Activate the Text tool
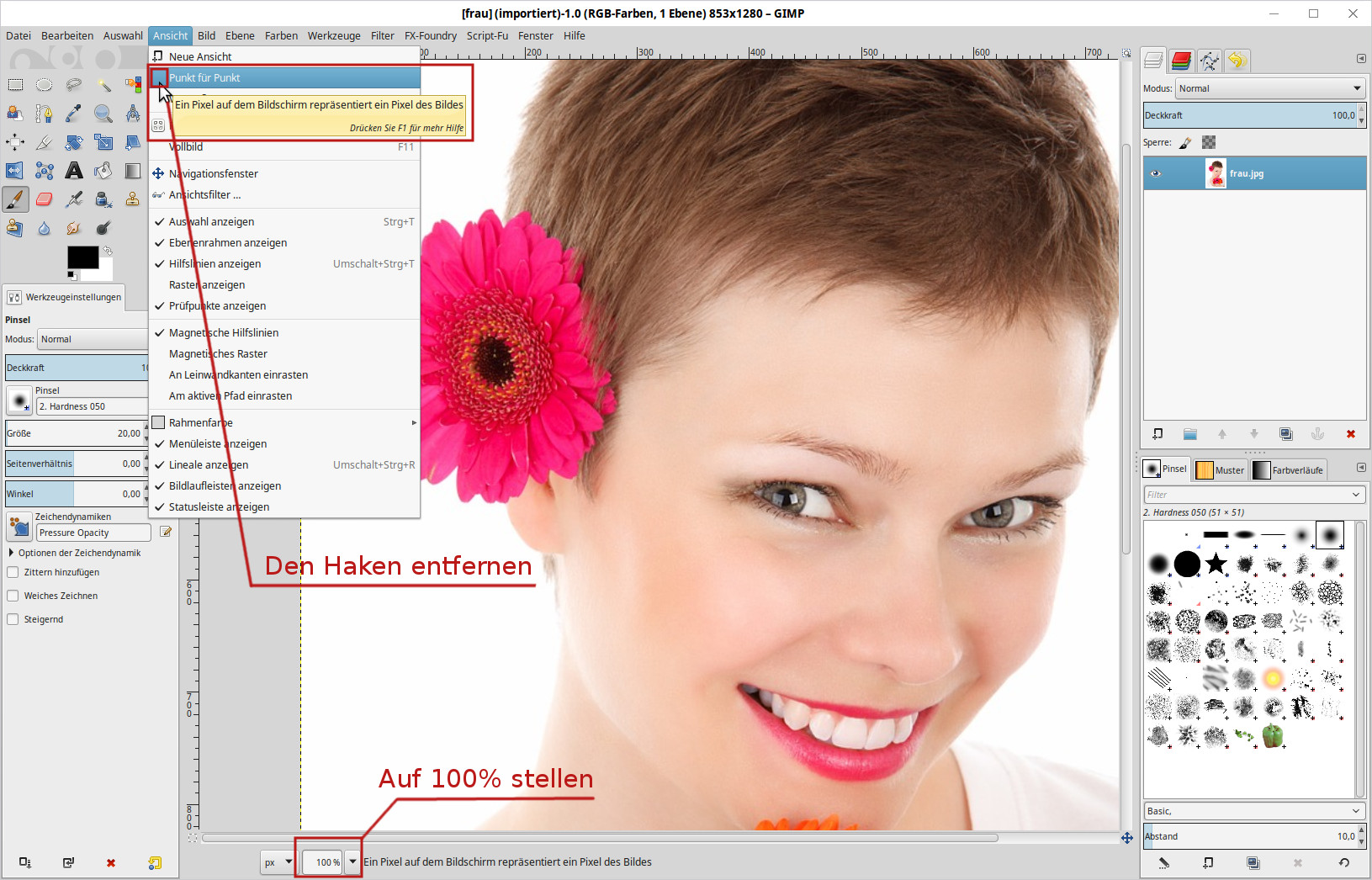 tap(74, 171)
